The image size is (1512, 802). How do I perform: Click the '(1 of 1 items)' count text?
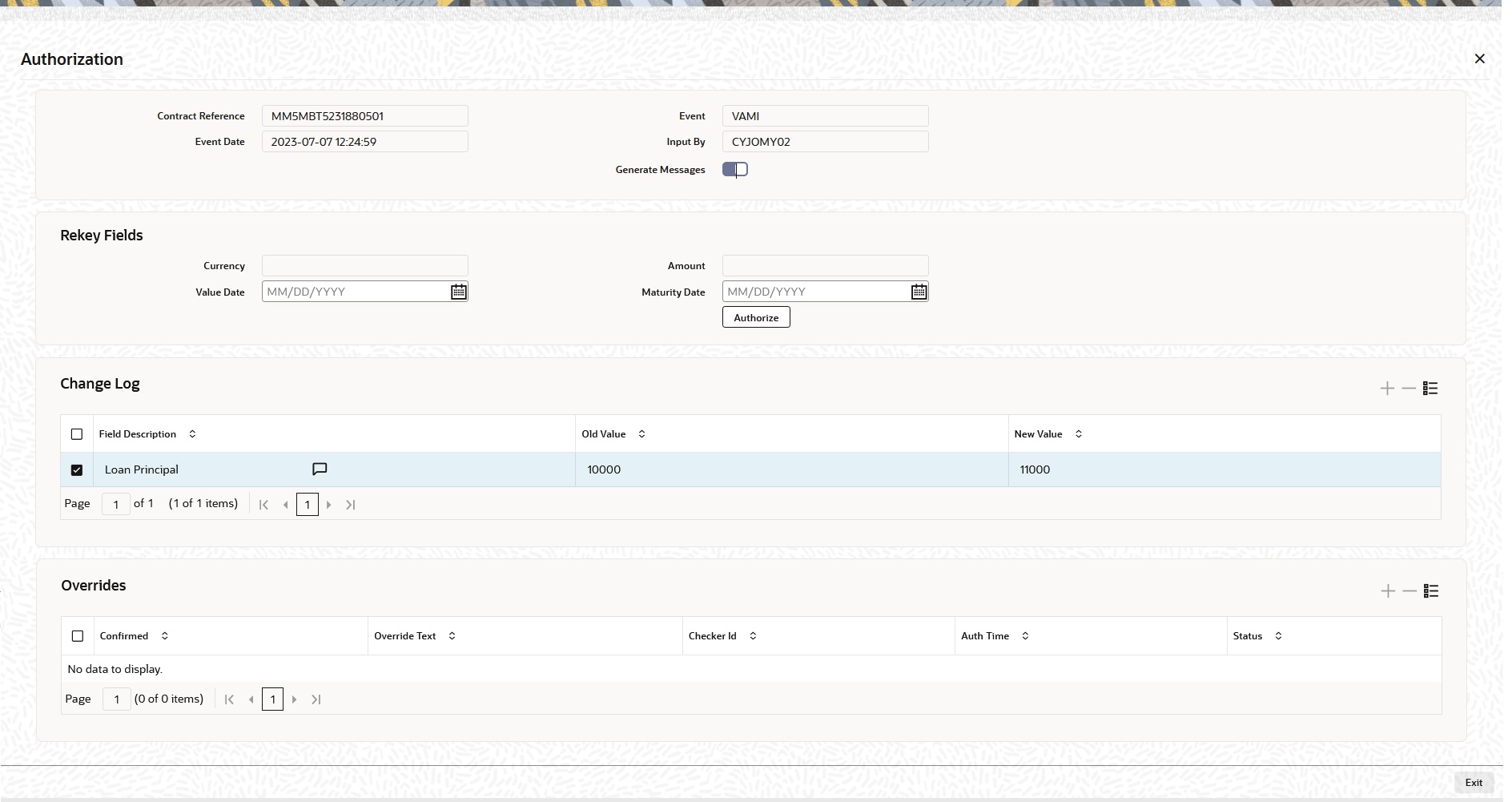(203, 503)
